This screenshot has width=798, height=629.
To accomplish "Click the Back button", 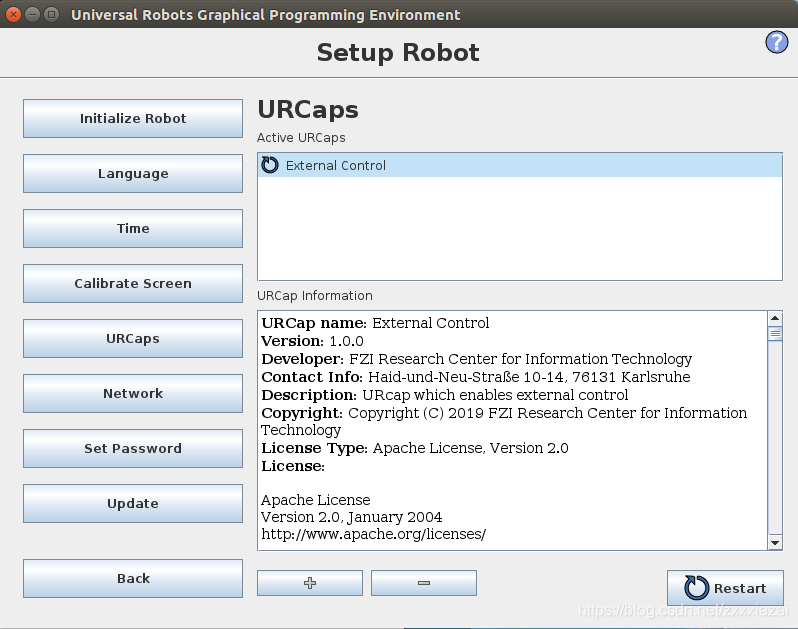I will click(133, 579).
